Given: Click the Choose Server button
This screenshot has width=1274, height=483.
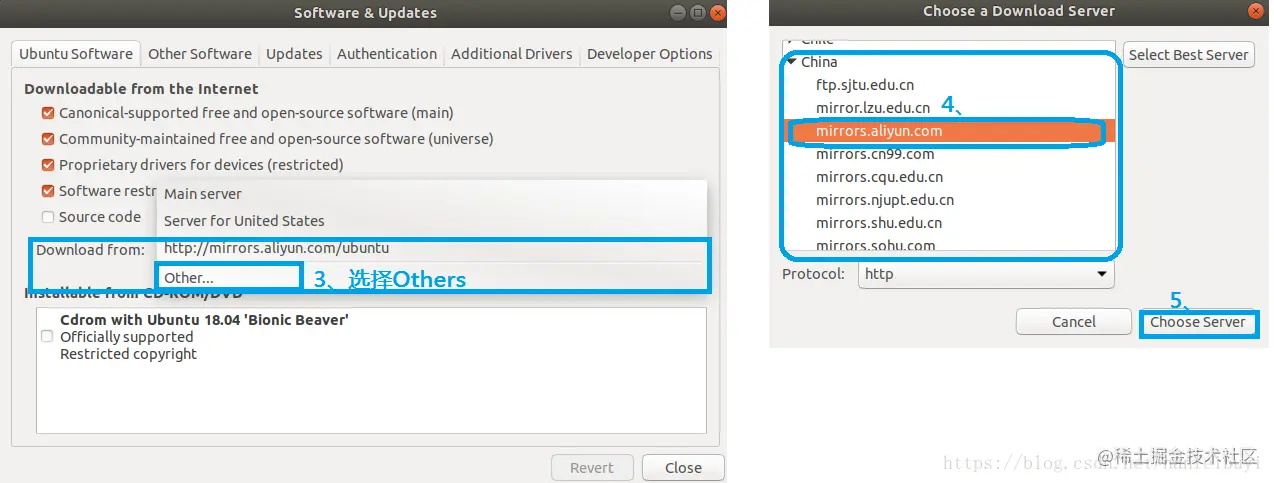Looking at the screenshot, I should (x=1198, y=322).
